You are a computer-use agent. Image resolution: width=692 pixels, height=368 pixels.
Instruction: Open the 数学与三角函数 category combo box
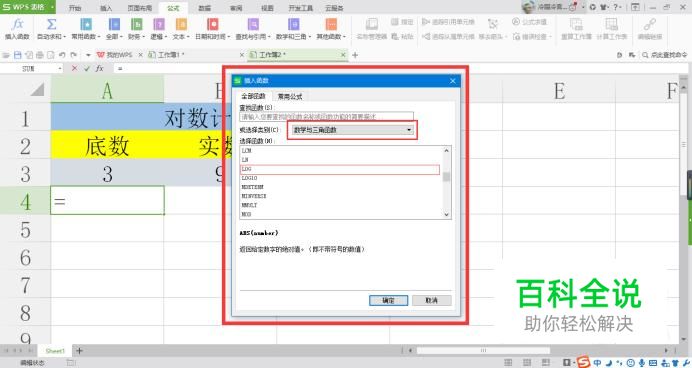[x=352, y=130]
